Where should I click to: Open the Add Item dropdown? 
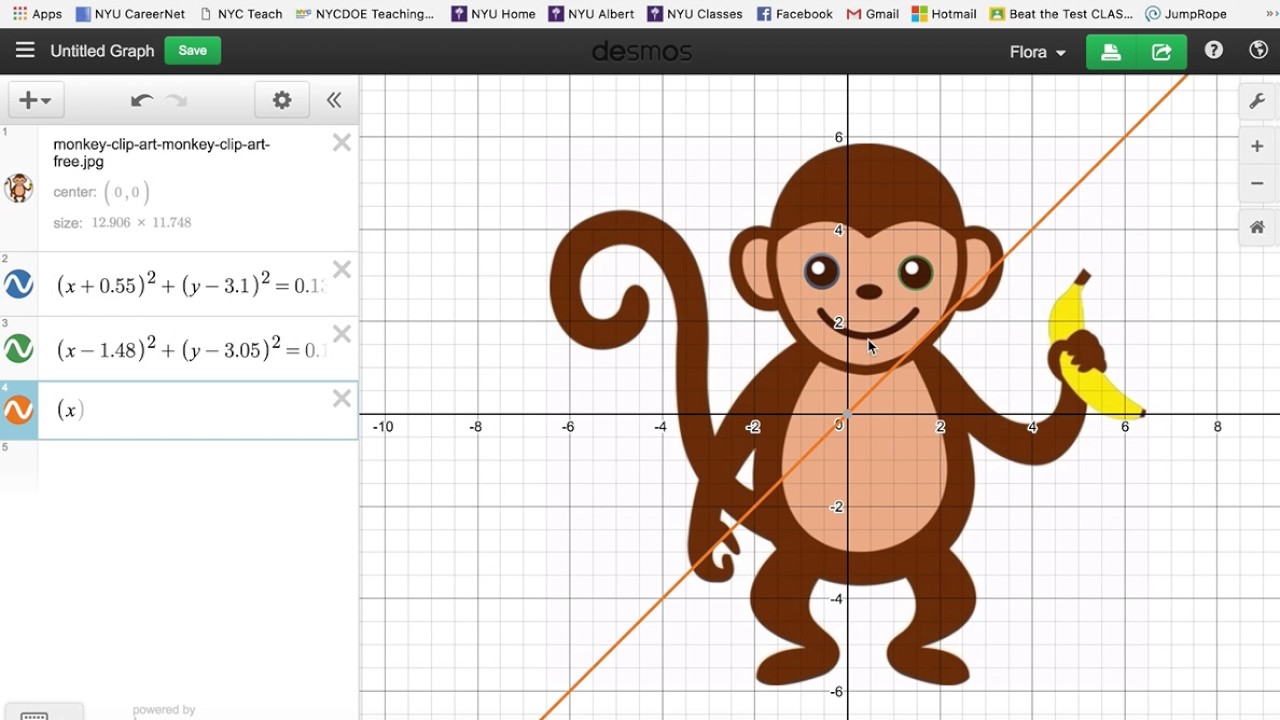36,100
